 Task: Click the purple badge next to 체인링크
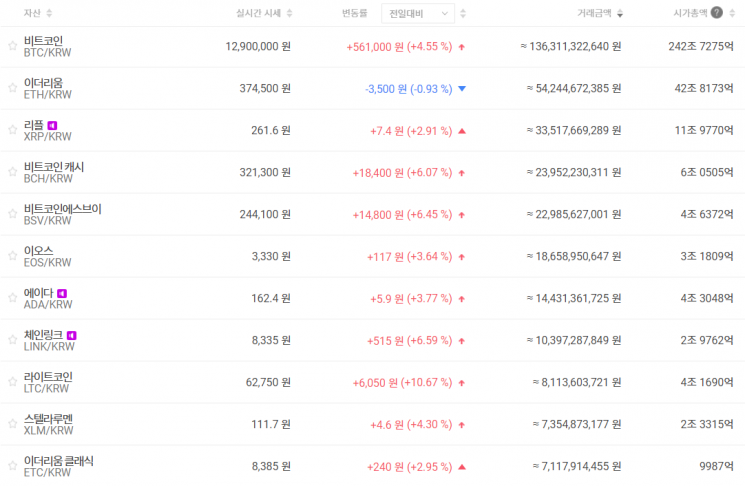pos(71,335)
